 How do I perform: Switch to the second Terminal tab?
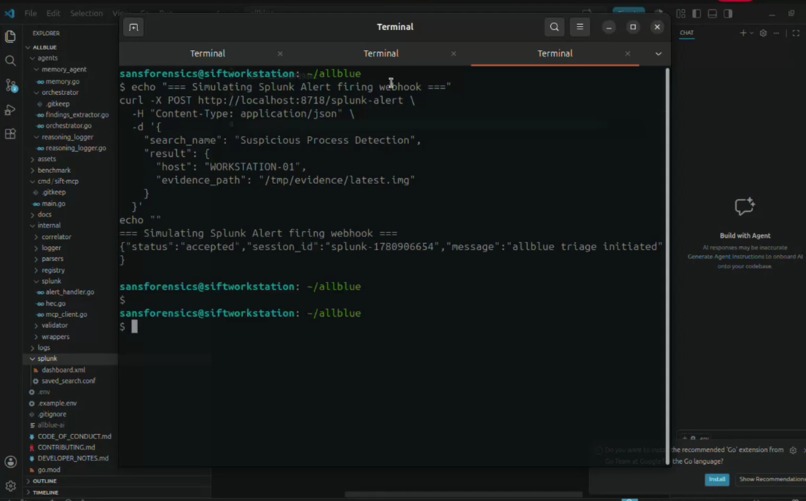[381, 53]
